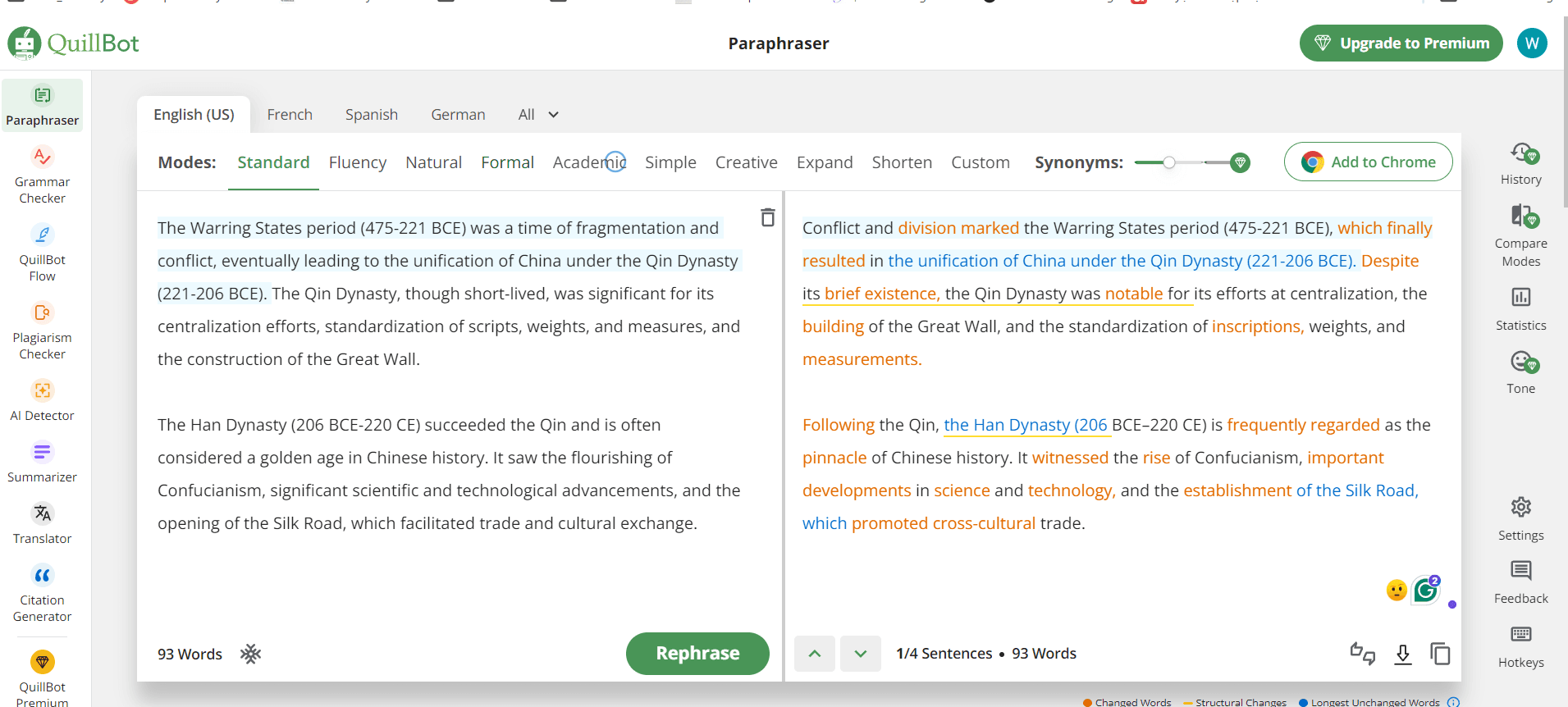Image resolution: width=1568 pixels, height=707 pixels.
Task: Delete input text with trash icon
Action: [767, 217]
